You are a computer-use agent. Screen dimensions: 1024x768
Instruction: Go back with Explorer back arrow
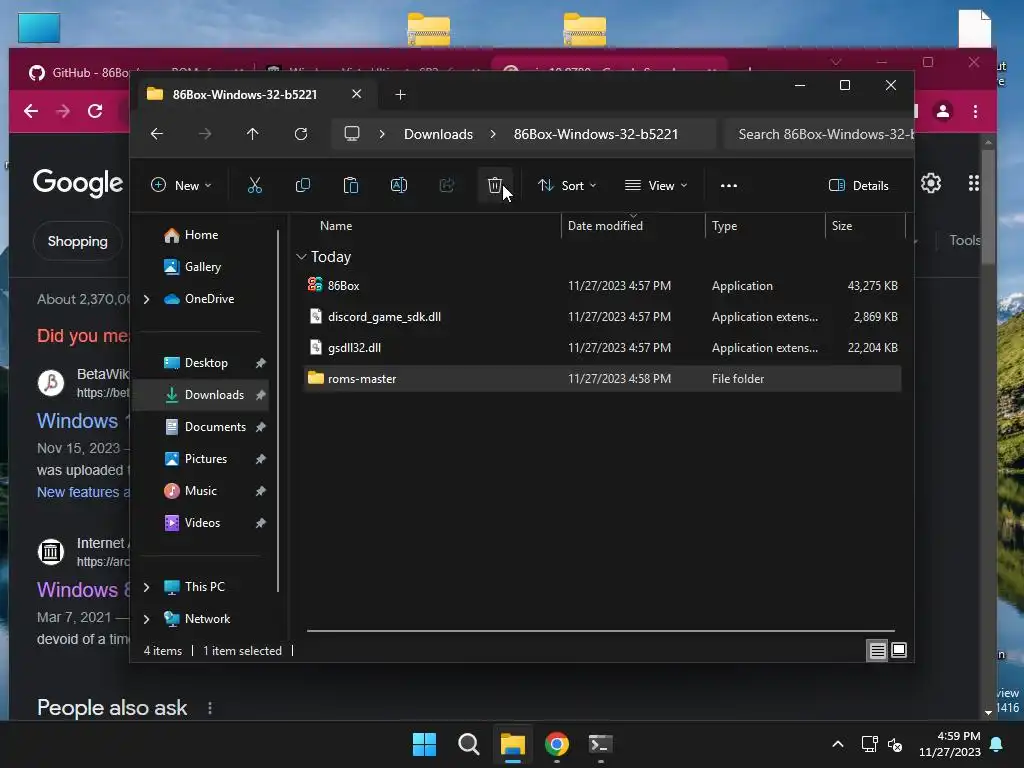[157, 134]
